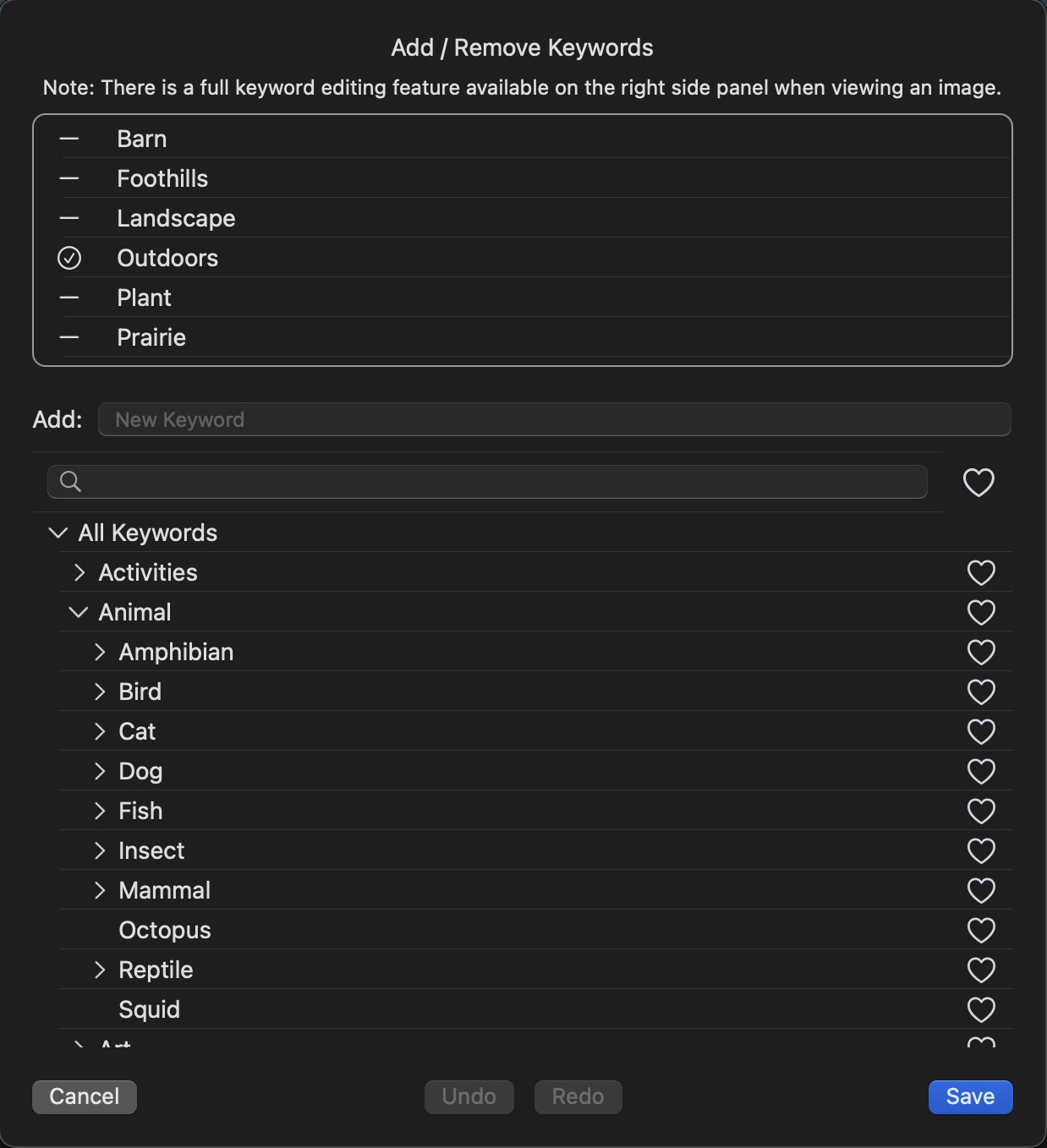Viewport: 1047px width, 1148px height.
Task: Show favorites using heart beside search field
Action: coord(978,483)
